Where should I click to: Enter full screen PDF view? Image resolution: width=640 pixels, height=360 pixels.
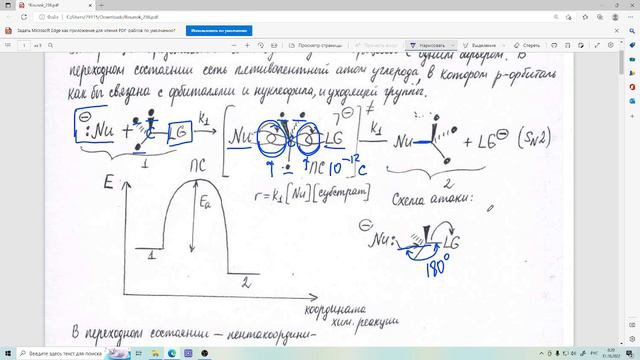(597, 45)
